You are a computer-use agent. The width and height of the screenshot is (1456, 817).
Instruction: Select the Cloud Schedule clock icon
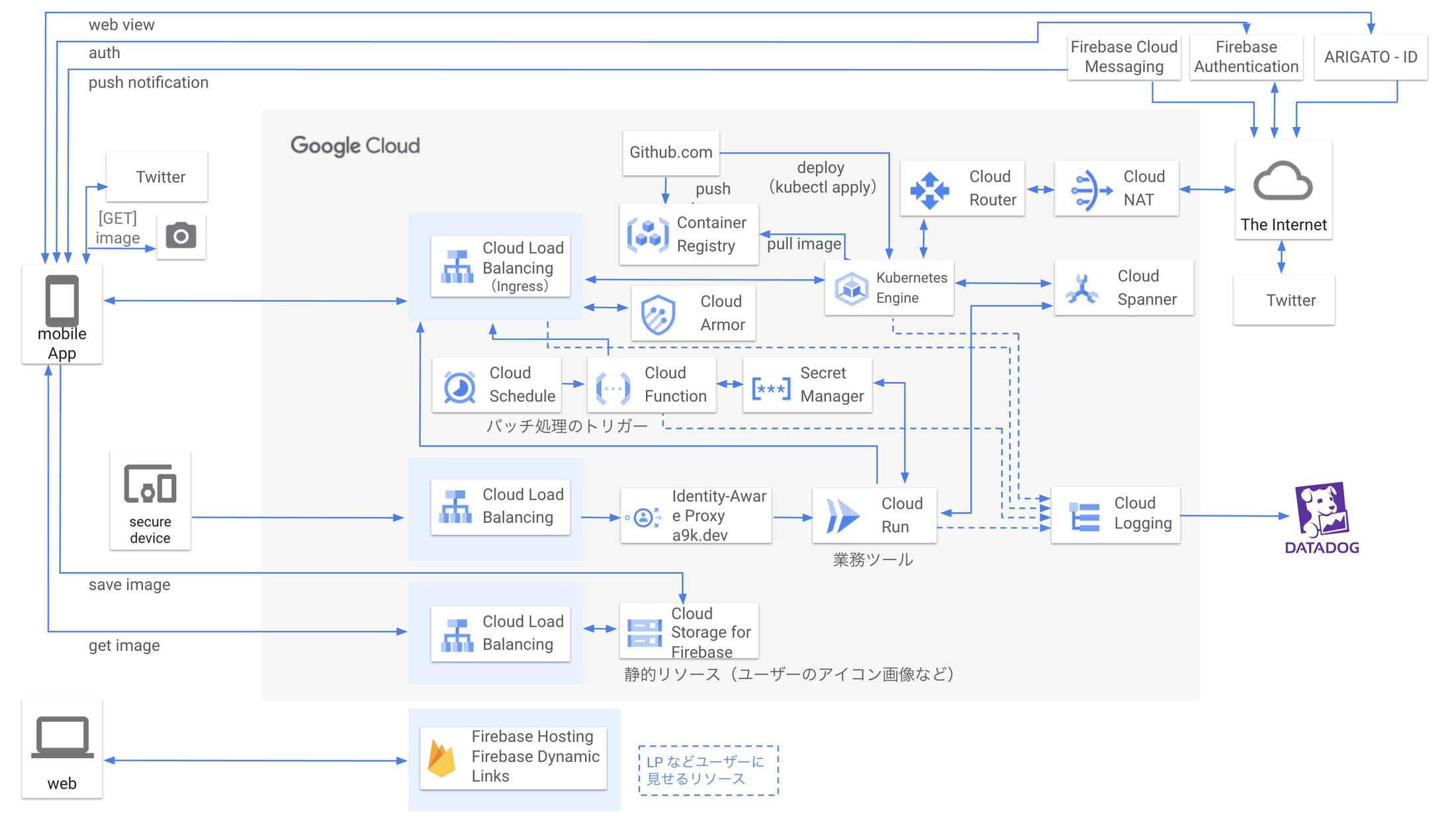459,387
